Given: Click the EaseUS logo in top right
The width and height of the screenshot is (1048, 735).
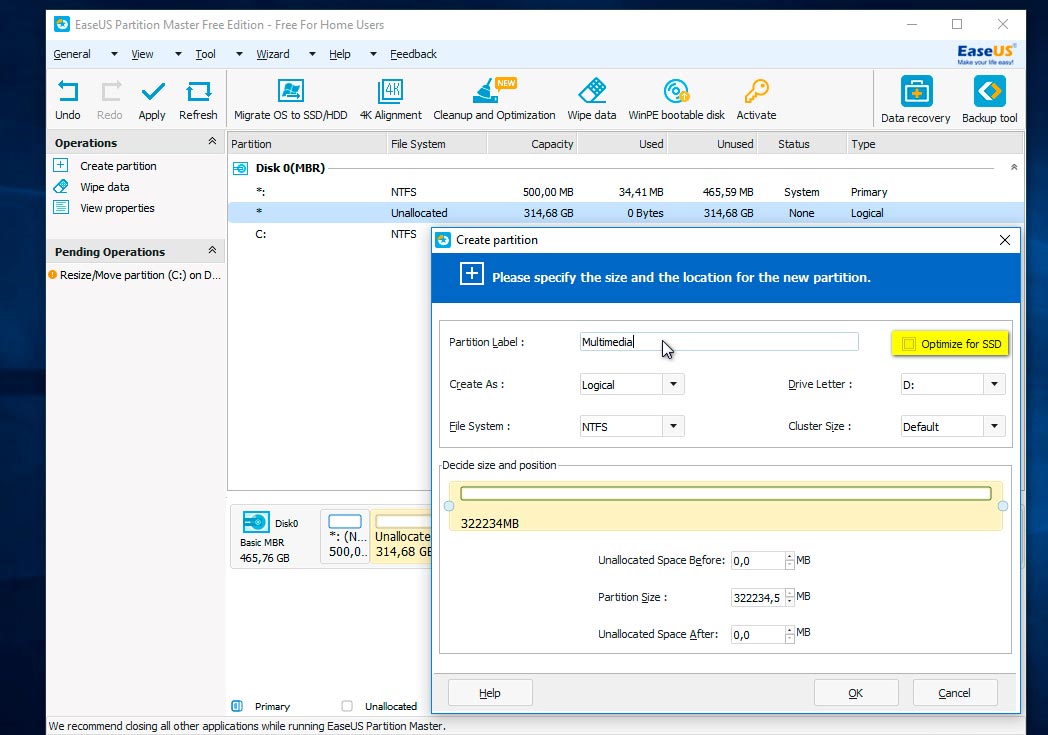Looking at the screenshot, I should pos(986,54).
